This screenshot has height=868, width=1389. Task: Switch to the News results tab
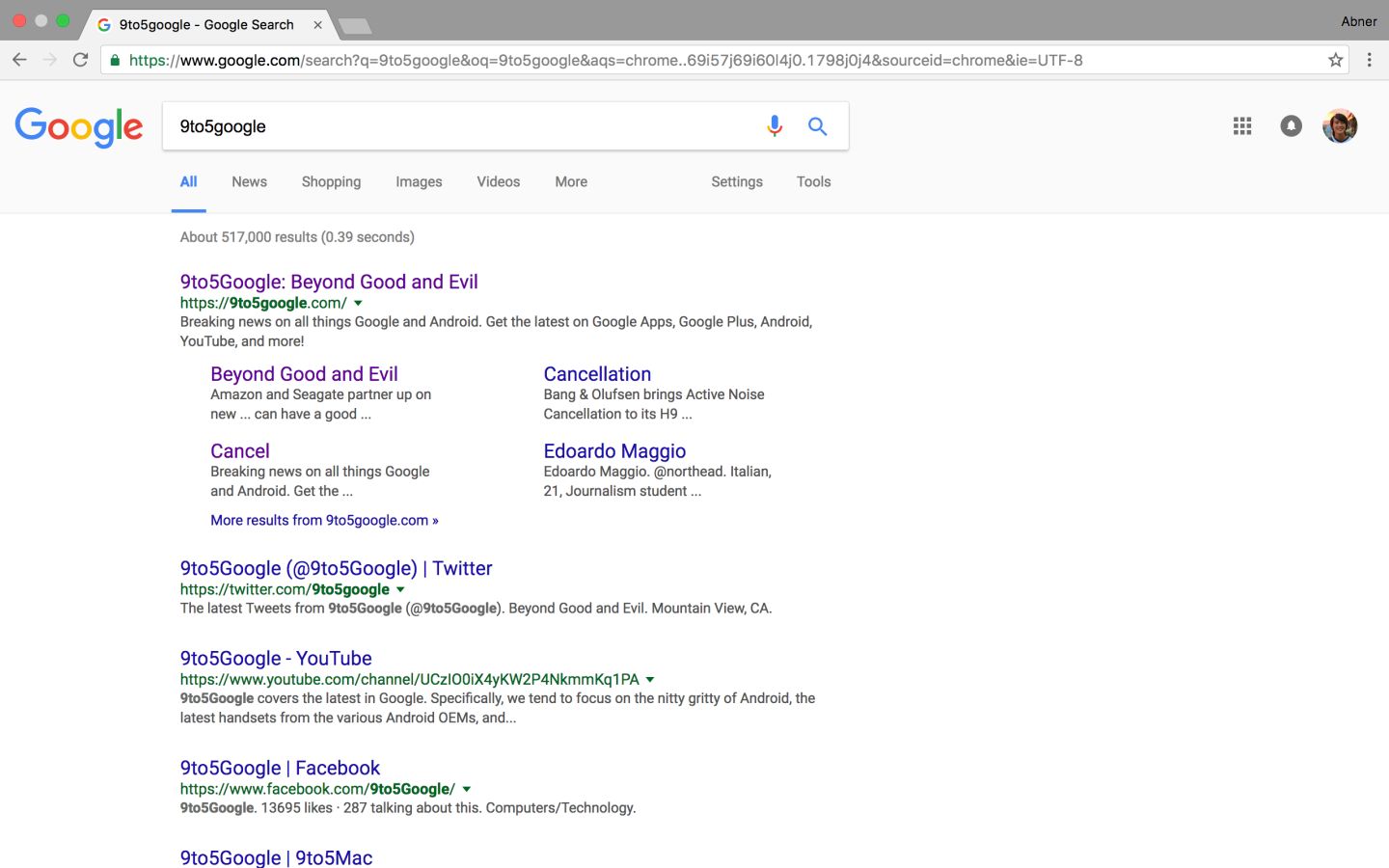point(249,181)
